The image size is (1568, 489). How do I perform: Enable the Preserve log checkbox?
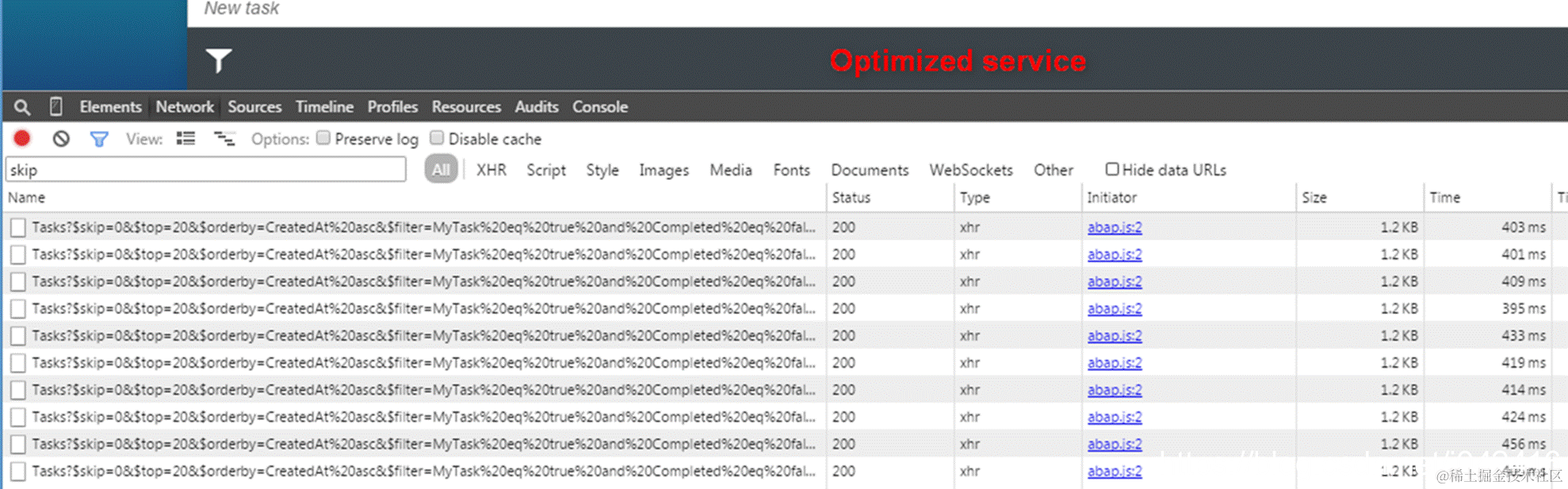pyautogui.click(x=323, y=138)
